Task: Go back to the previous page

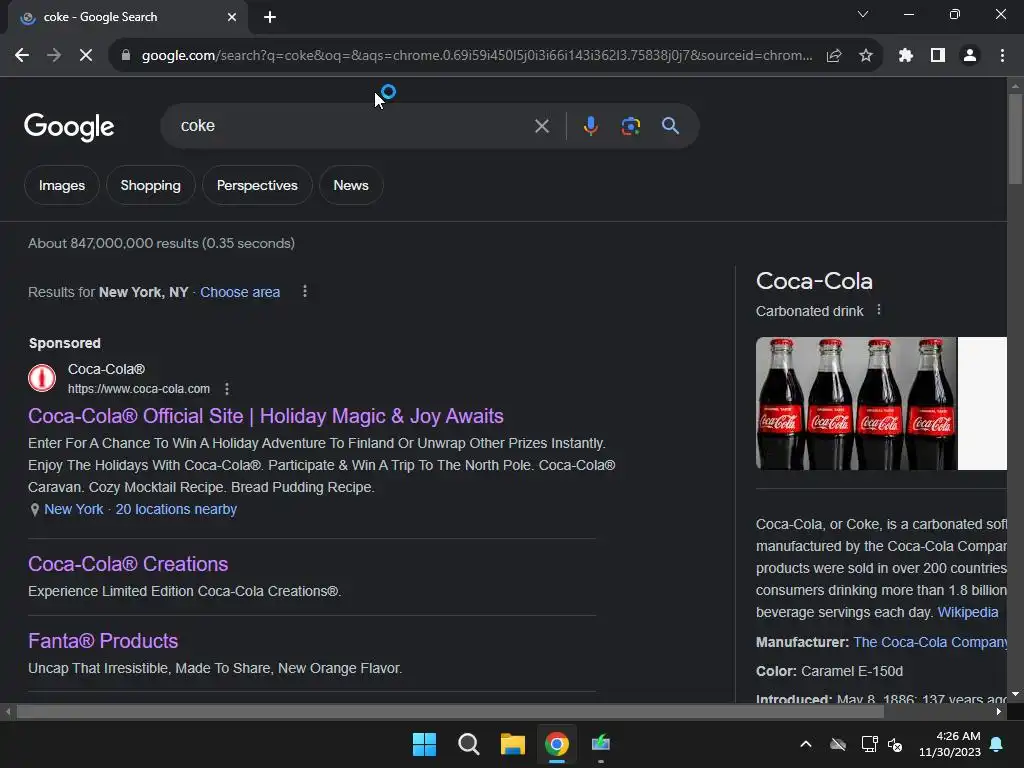Action: click(x=22, y=56)
